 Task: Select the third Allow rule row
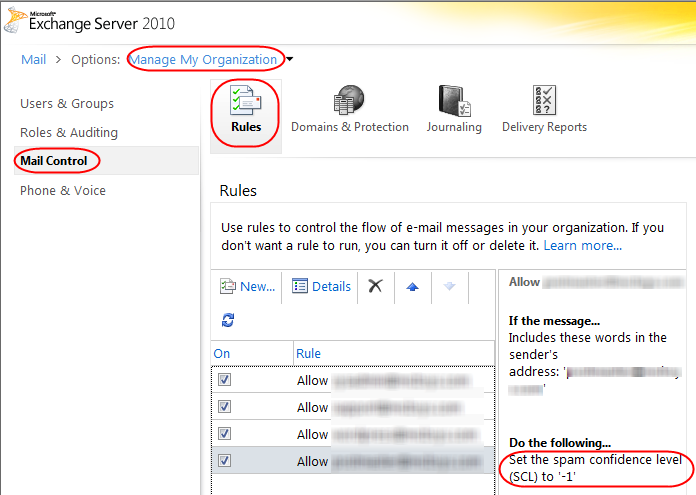pos(353,434)
